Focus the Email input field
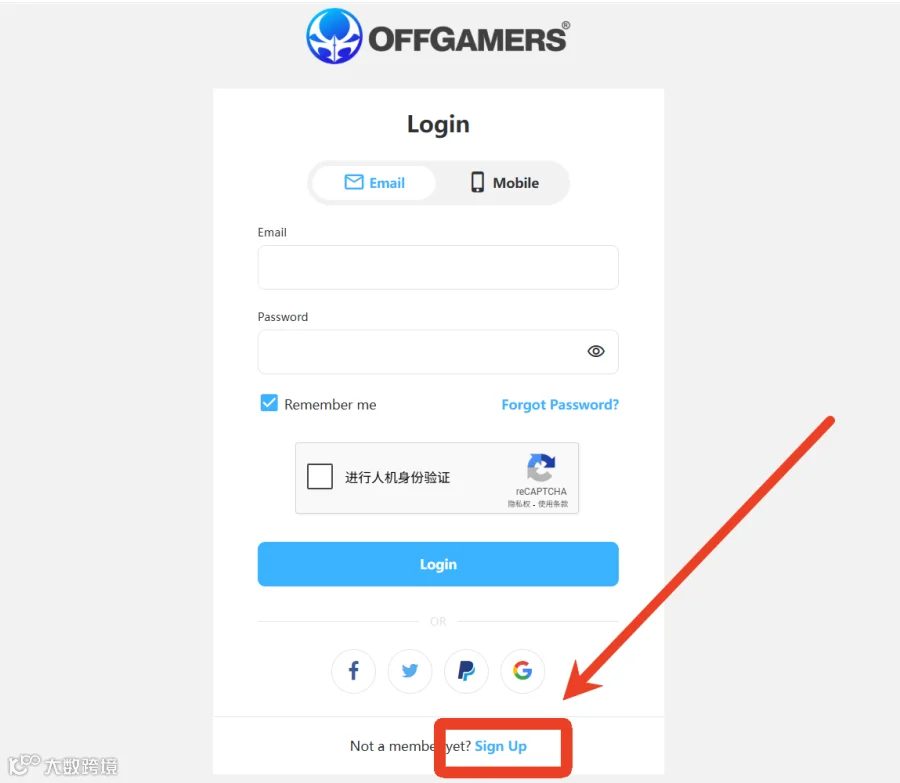 pos(438,268)
